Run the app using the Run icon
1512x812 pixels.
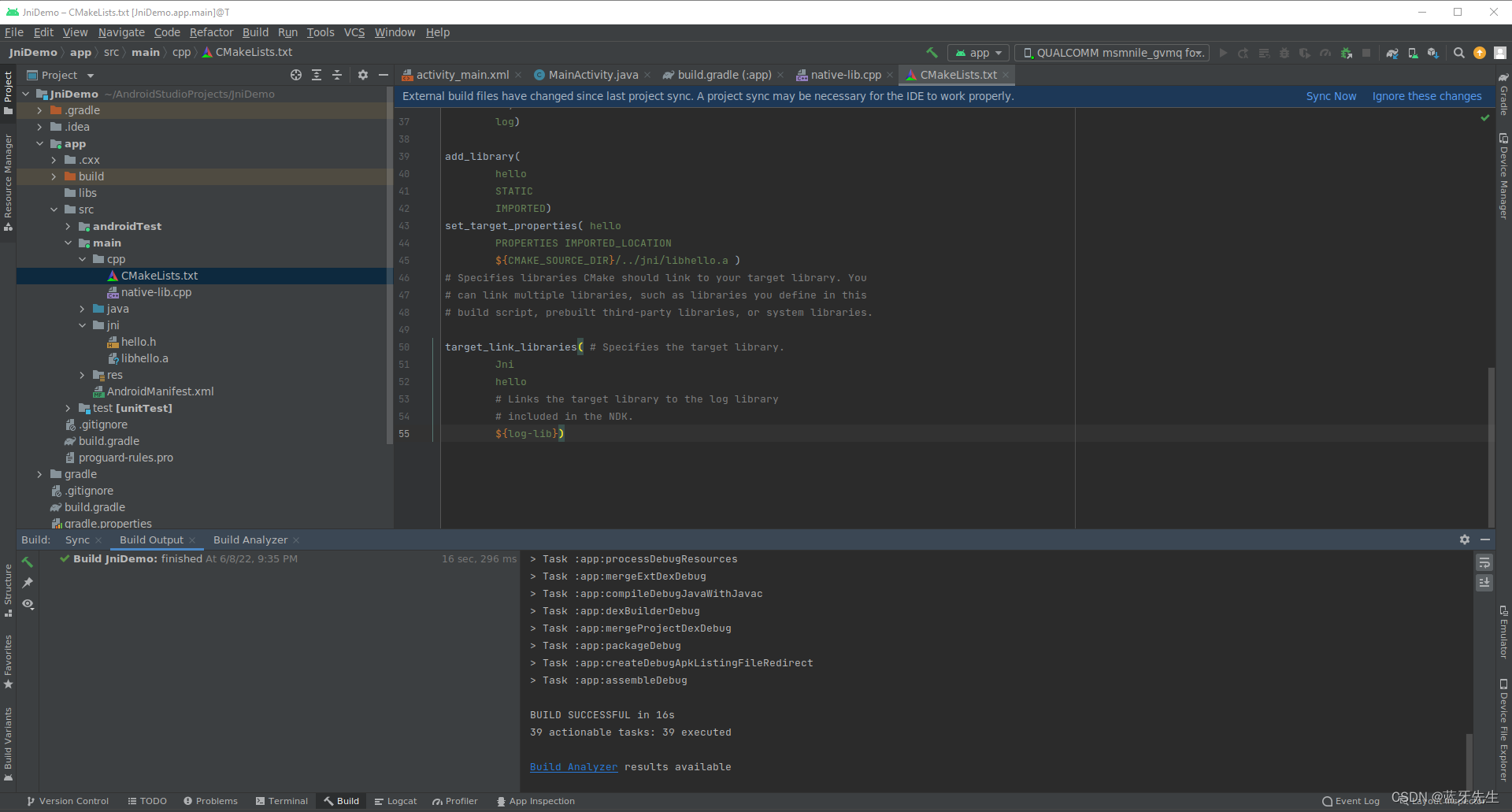tap(1223, 53)
